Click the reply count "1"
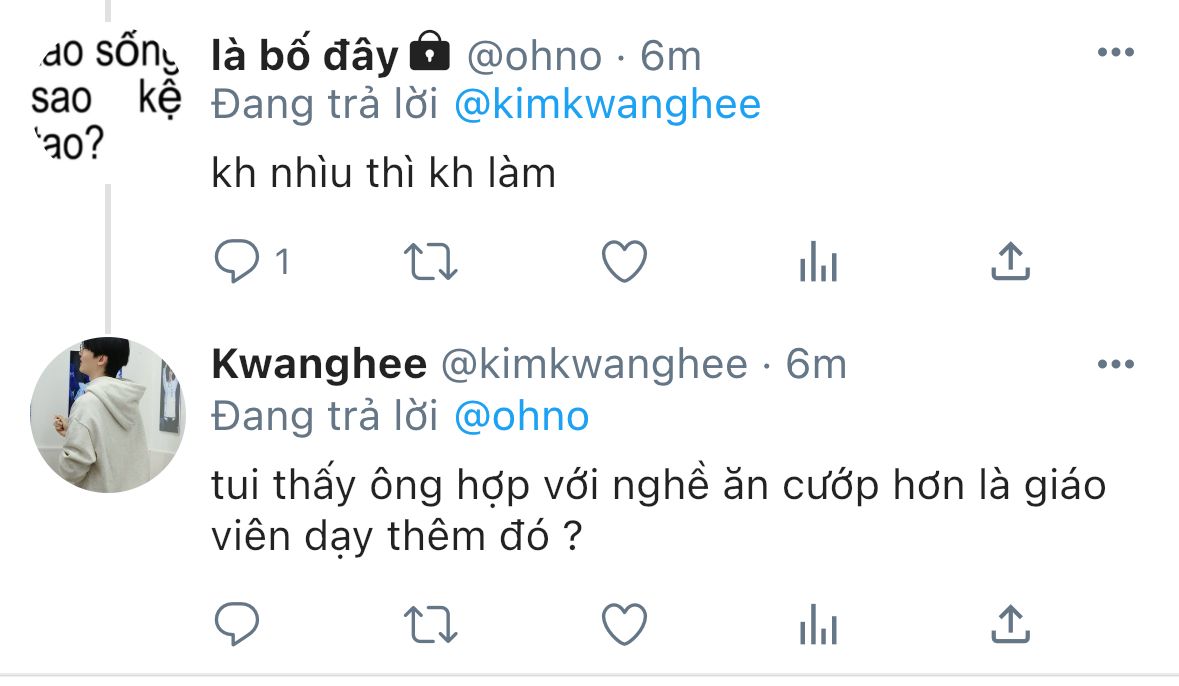Image resolution: width=1179 pixels, height=686 pixels. point(282,263)
